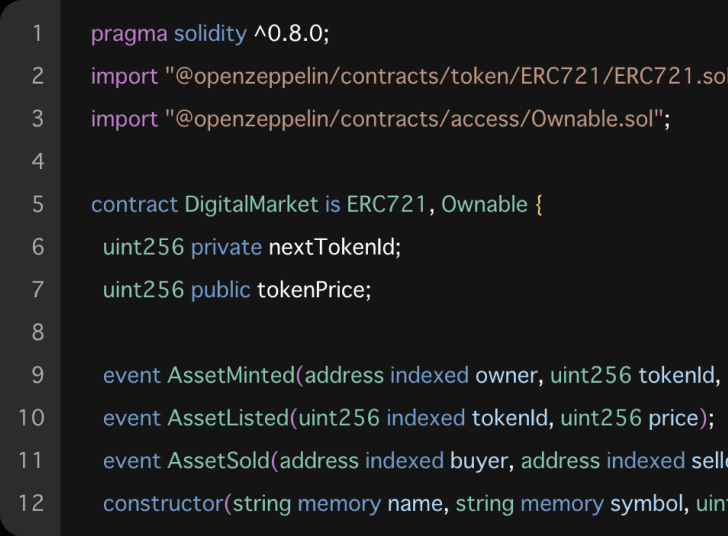Image resolution: width=728 pixels, height=536 pixels.
Task: Click the word 'buyer' on line 11
Action: coord(479,462)
